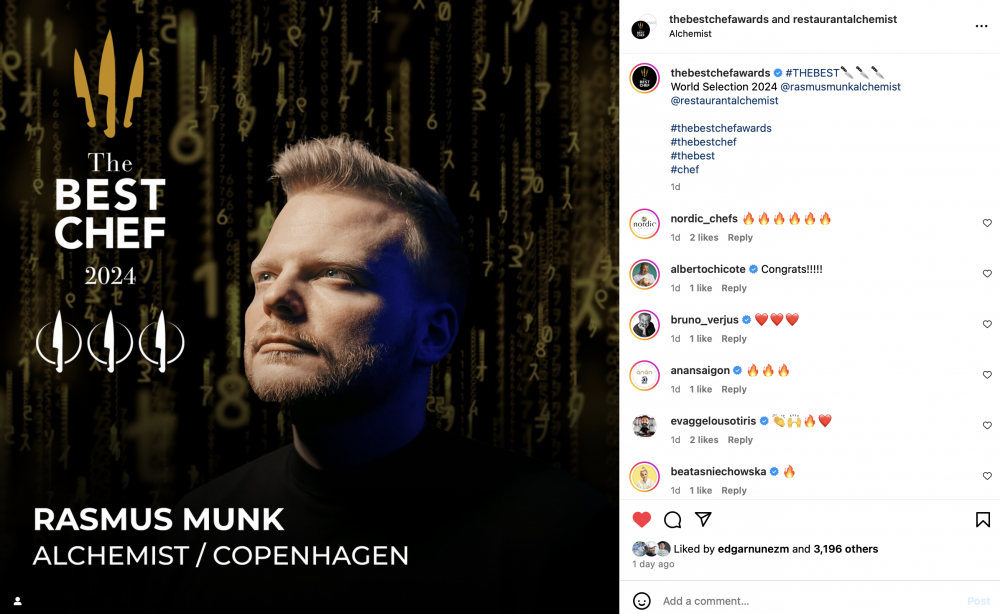Like the bruno_verjus comment heart
Image resolution: width=1000 pixels, height=614 pixels.
[987, 324]
